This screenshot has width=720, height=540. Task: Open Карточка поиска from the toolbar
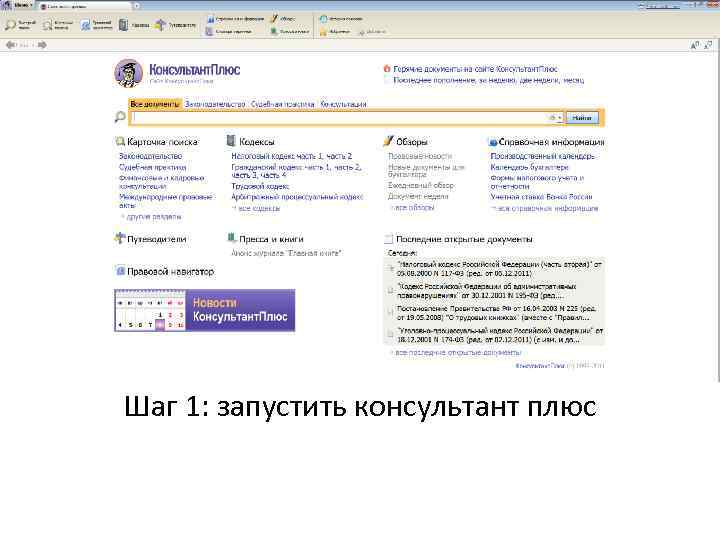[x=58, y=25]
